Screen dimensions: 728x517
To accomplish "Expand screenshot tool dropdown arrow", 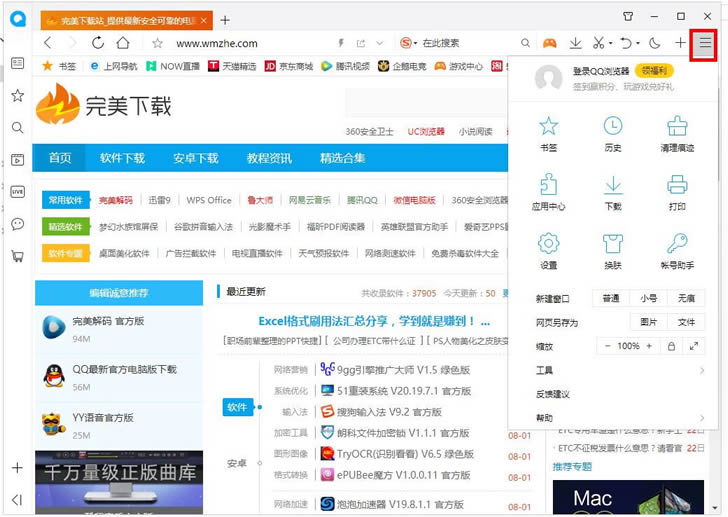I will [611, 43].
